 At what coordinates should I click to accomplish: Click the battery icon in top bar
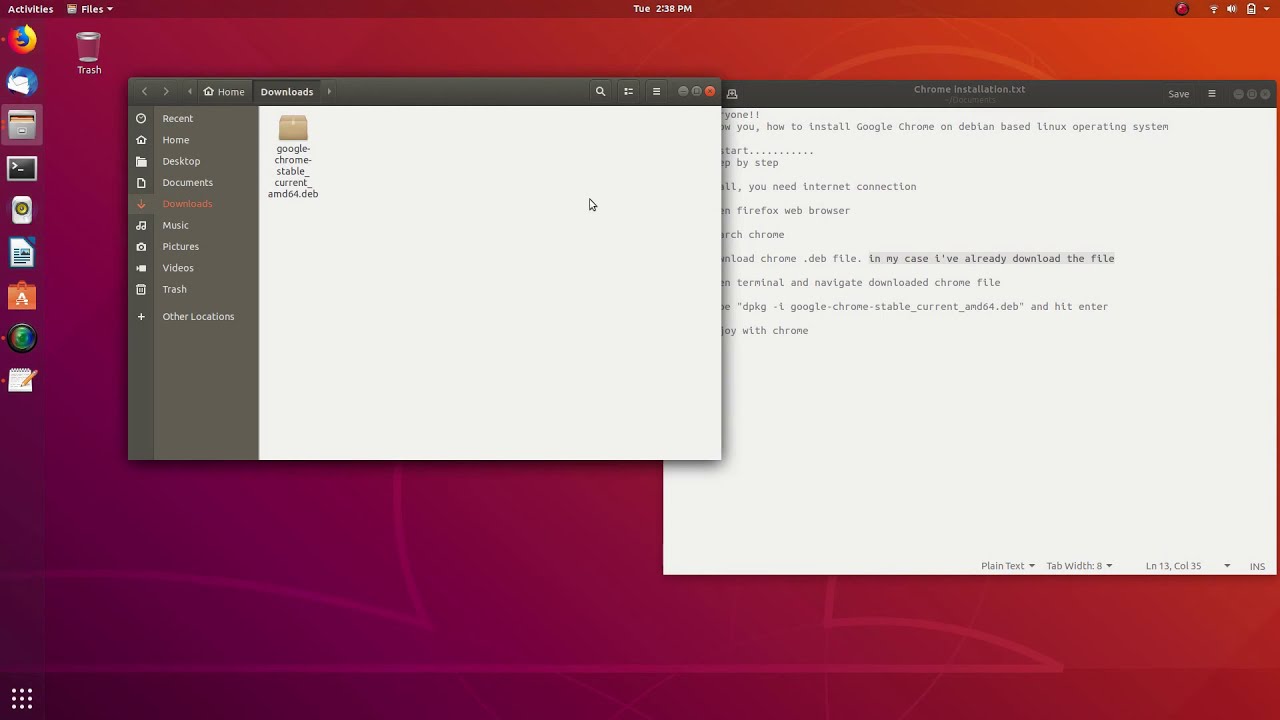1251,9
